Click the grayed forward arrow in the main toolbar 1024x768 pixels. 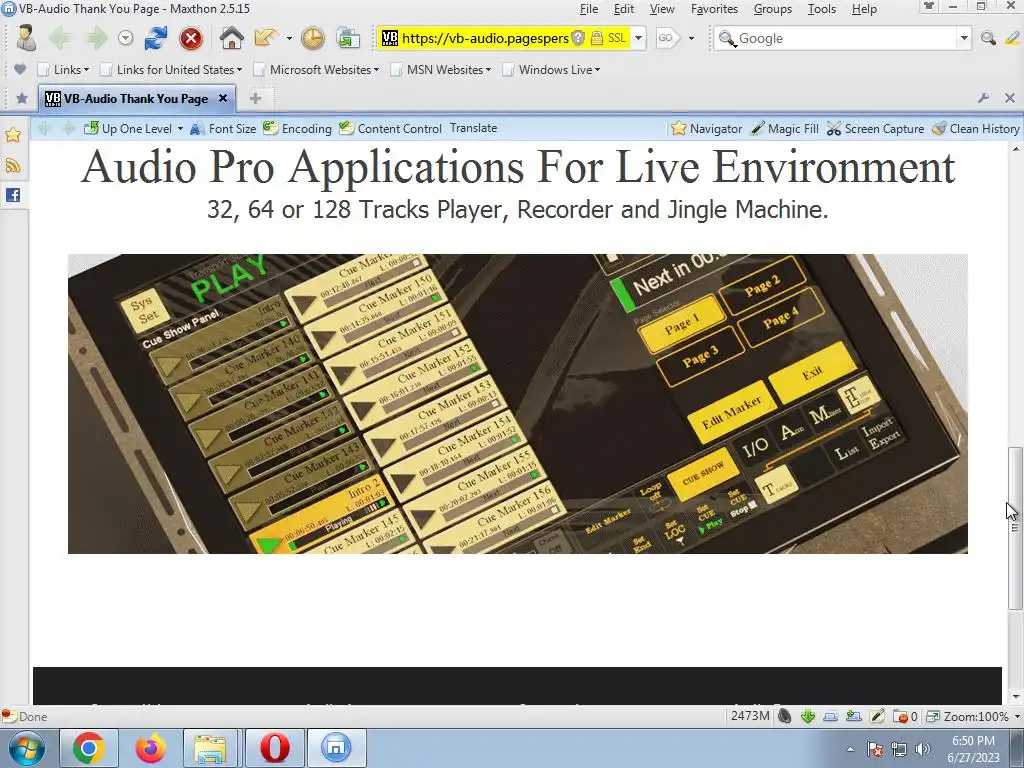[x=96, y=38]
